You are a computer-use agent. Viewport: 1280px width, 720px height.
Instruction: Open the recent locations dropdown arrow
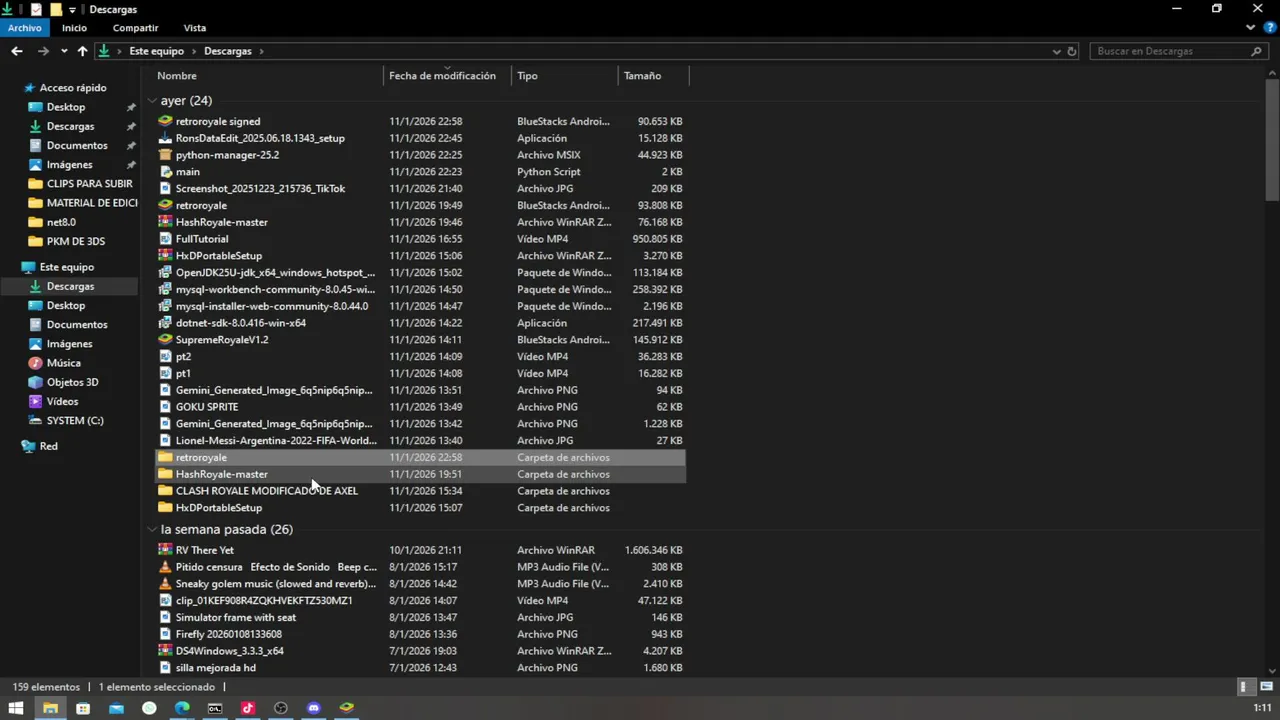tap(64, 51)
